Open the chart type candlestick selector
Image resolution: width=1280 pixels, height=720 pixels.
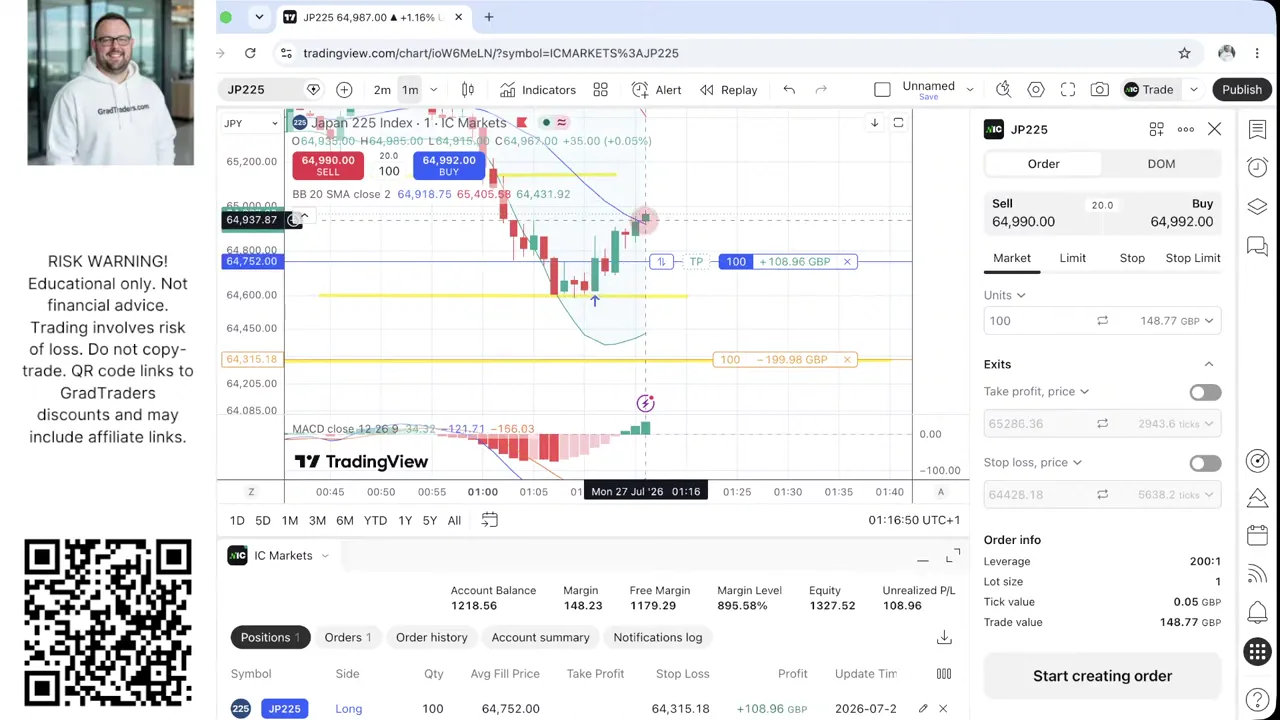click(x=467, y=90)
